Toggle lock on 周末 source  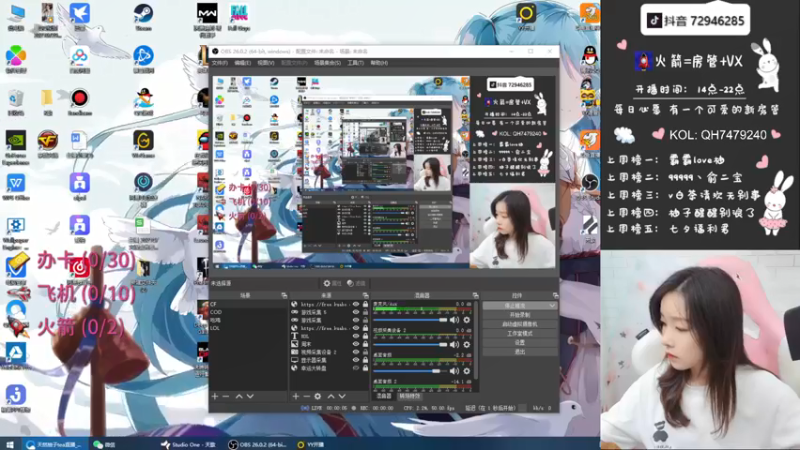[365, 344]
